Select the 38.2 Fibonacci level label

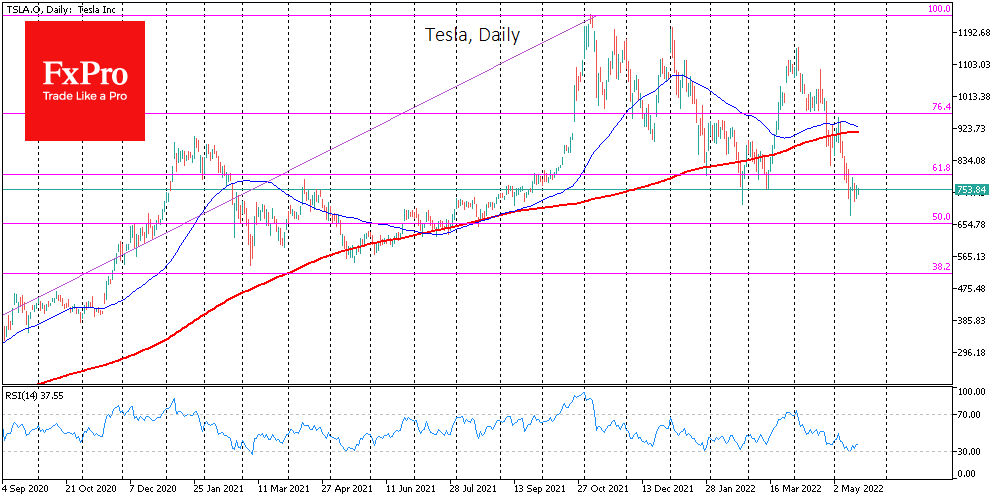(x=940, y=267)
